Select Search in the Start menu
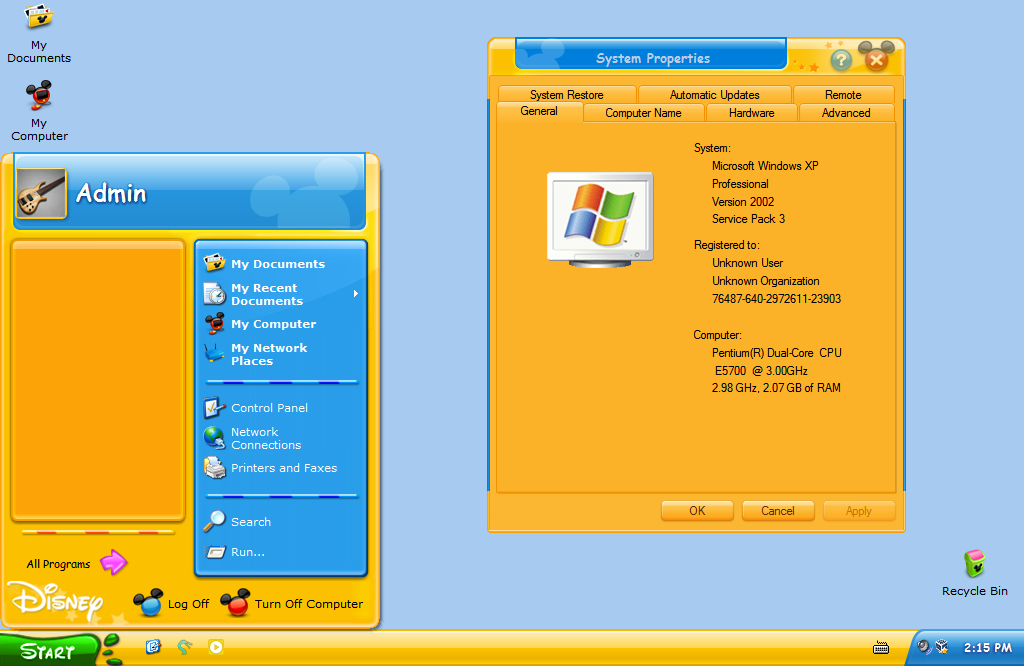 (x=254, y=521)
